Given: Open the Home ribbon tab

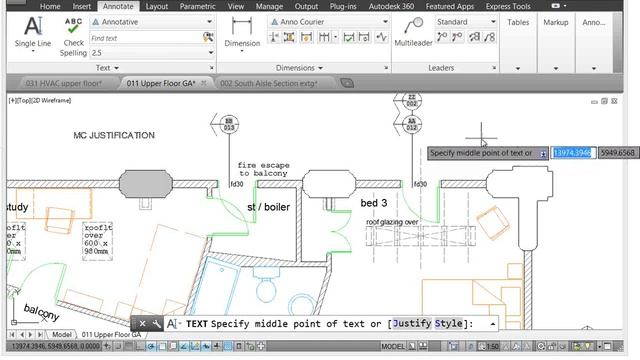Looking at the screenshot, I should point(51,6).
